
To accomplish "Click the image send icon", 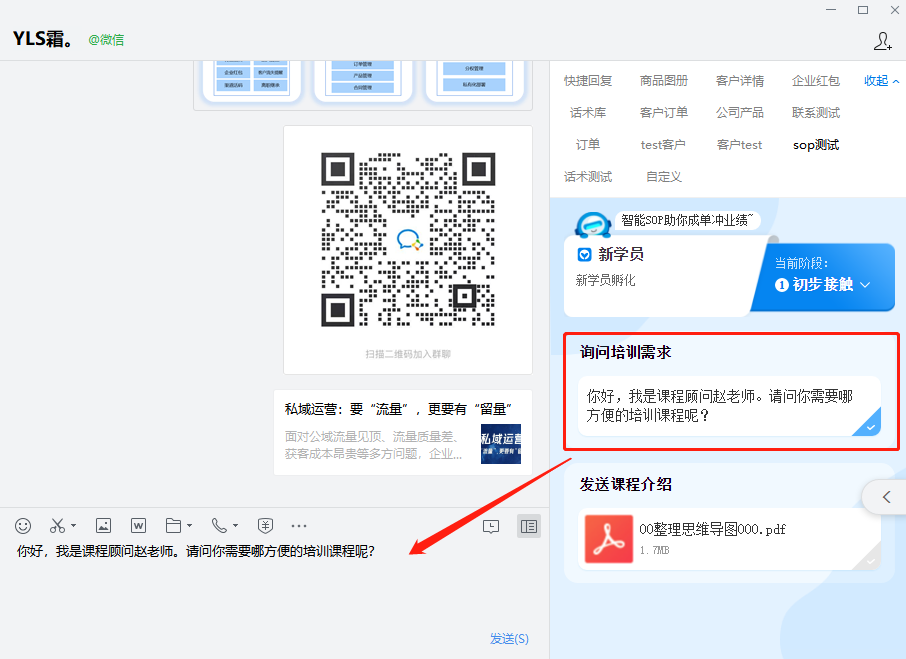I will coord(103,525).
